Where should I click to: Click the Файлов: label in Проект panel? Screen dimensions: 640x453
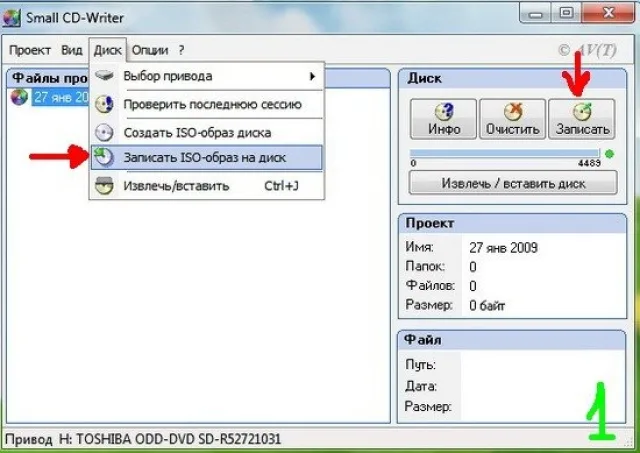430,285
